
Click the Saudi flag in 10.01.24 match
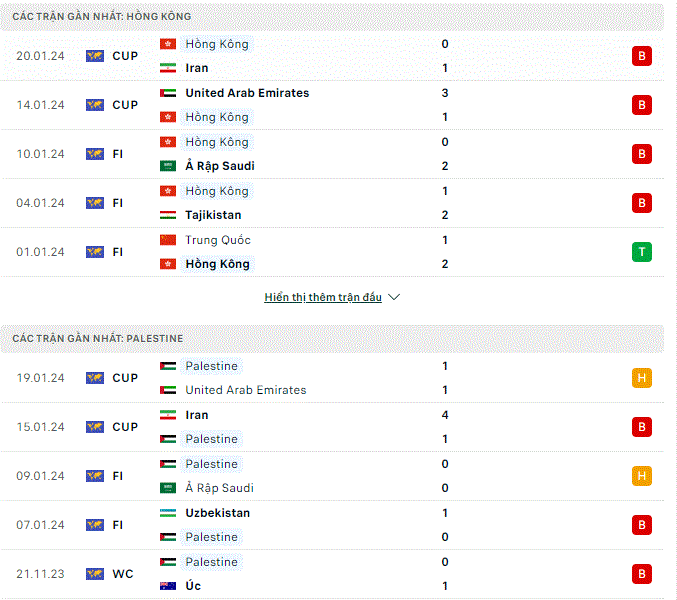(168, 166)
